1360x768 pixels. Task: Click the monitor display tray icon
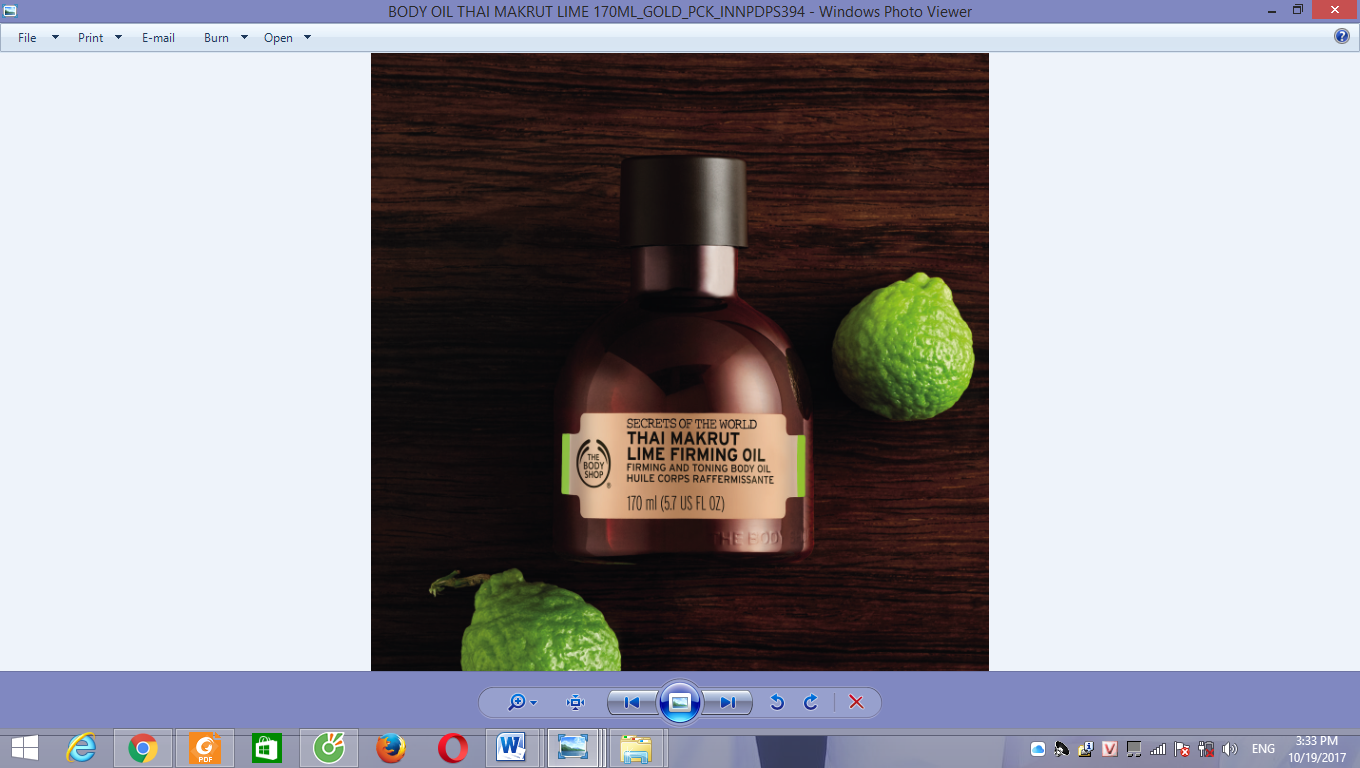tap(1133, 749)
